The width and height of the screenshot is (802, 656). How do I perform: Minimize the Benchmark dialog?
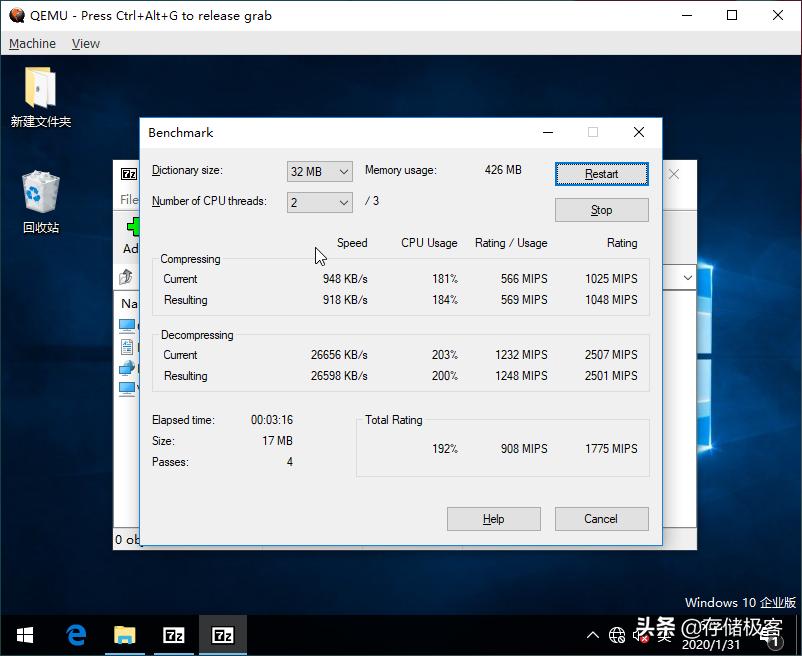548,132
